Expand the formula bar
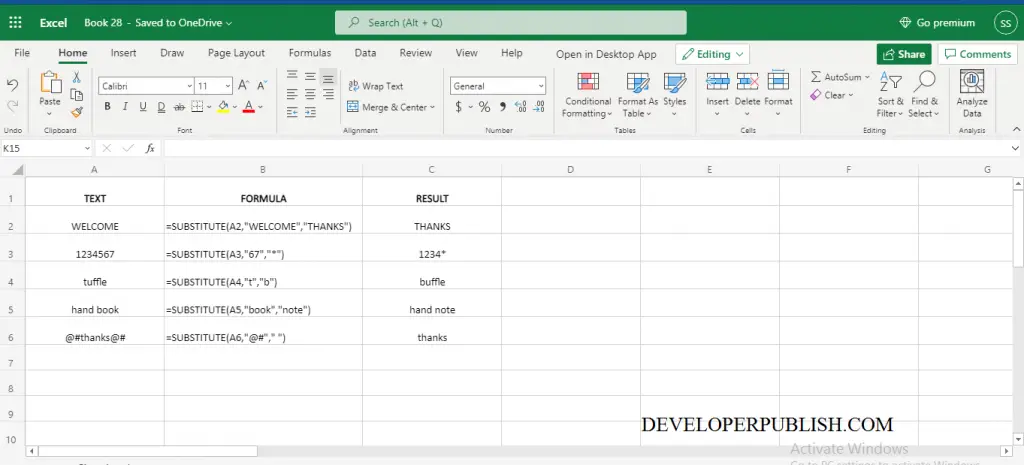Image resolution: width=1024 pixels, height=465 pixels. pos(1015,148)
